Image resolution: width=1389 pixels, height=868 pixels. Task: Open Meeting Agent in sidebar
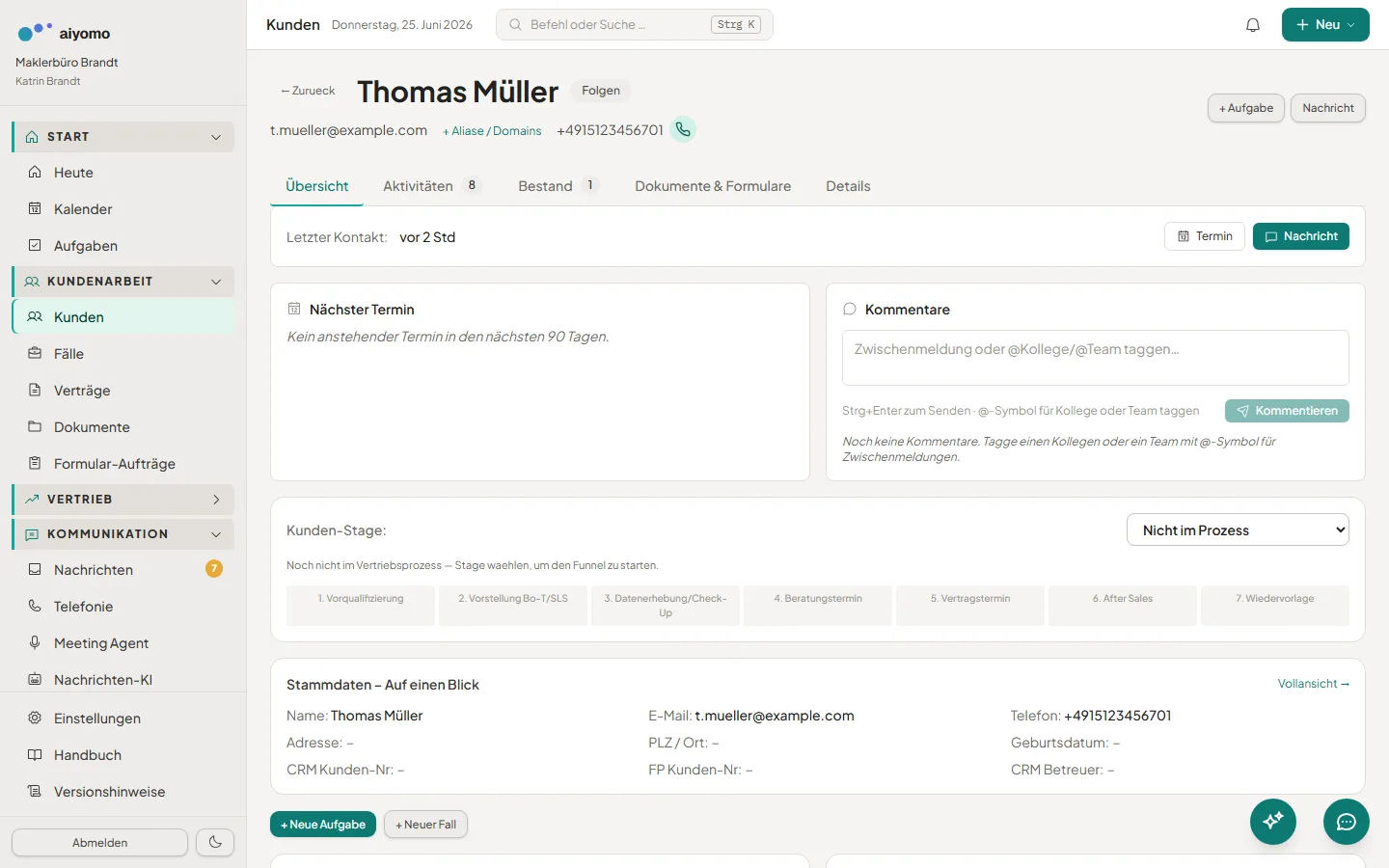[123, 643]
